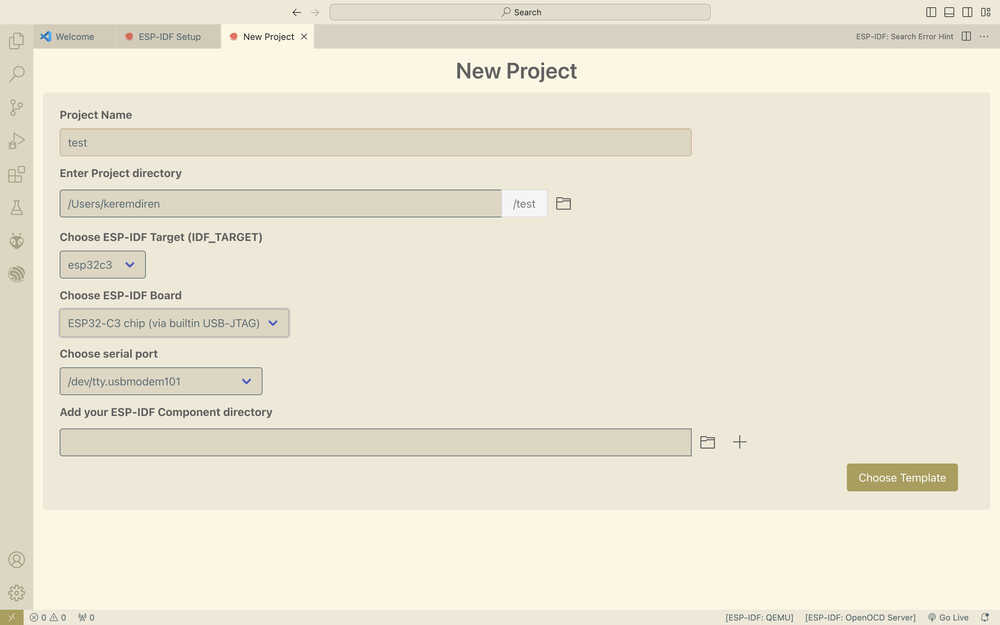The image size is (1000, 625).
Task: Open Source Control view
Action: click(16, 107)
